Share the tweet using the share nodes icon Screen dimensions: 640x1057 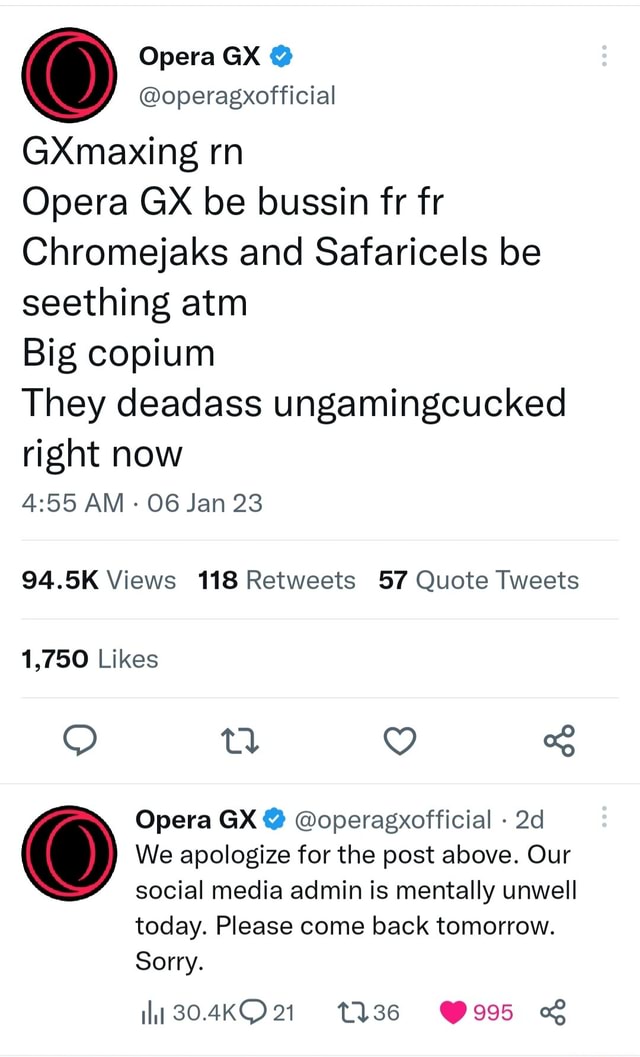point(559,740)
